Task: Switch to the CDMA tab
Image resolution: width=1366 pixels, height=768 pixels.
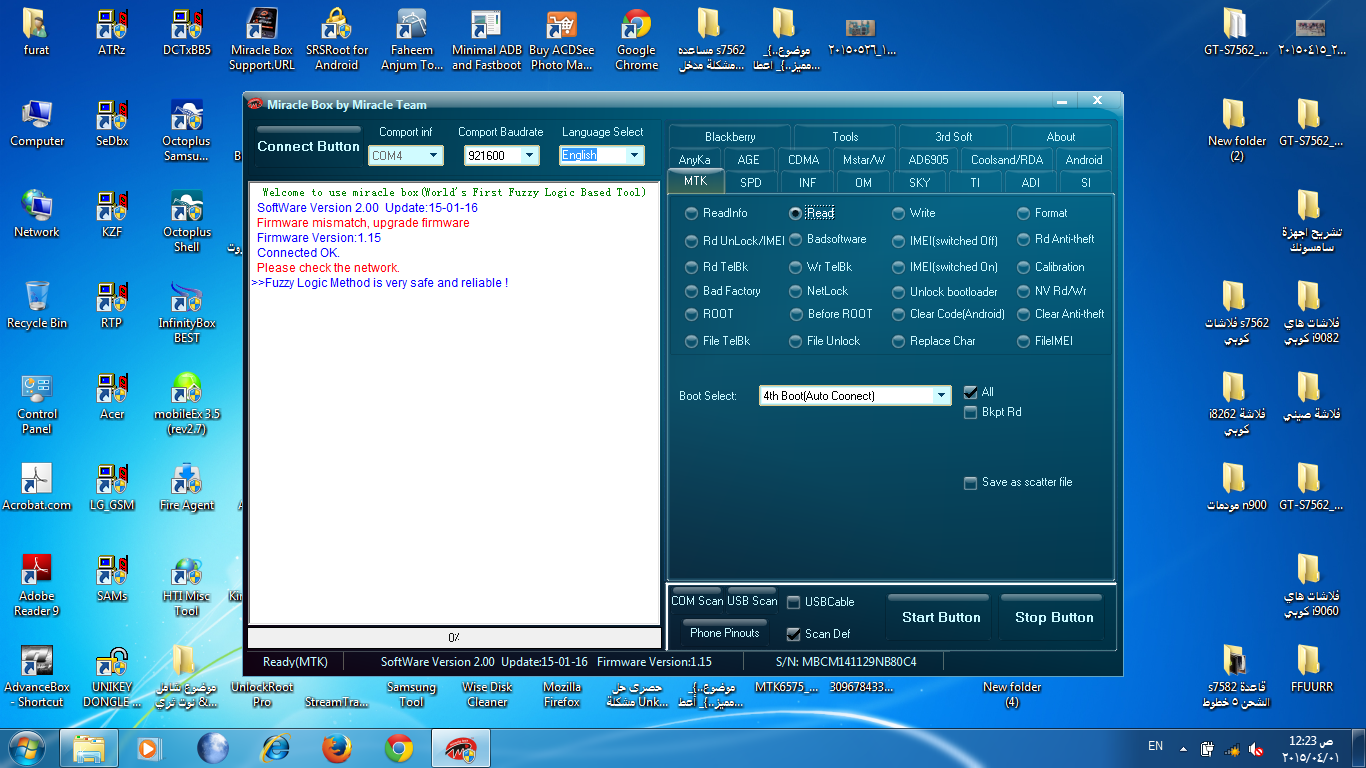Action: point(803,160)
